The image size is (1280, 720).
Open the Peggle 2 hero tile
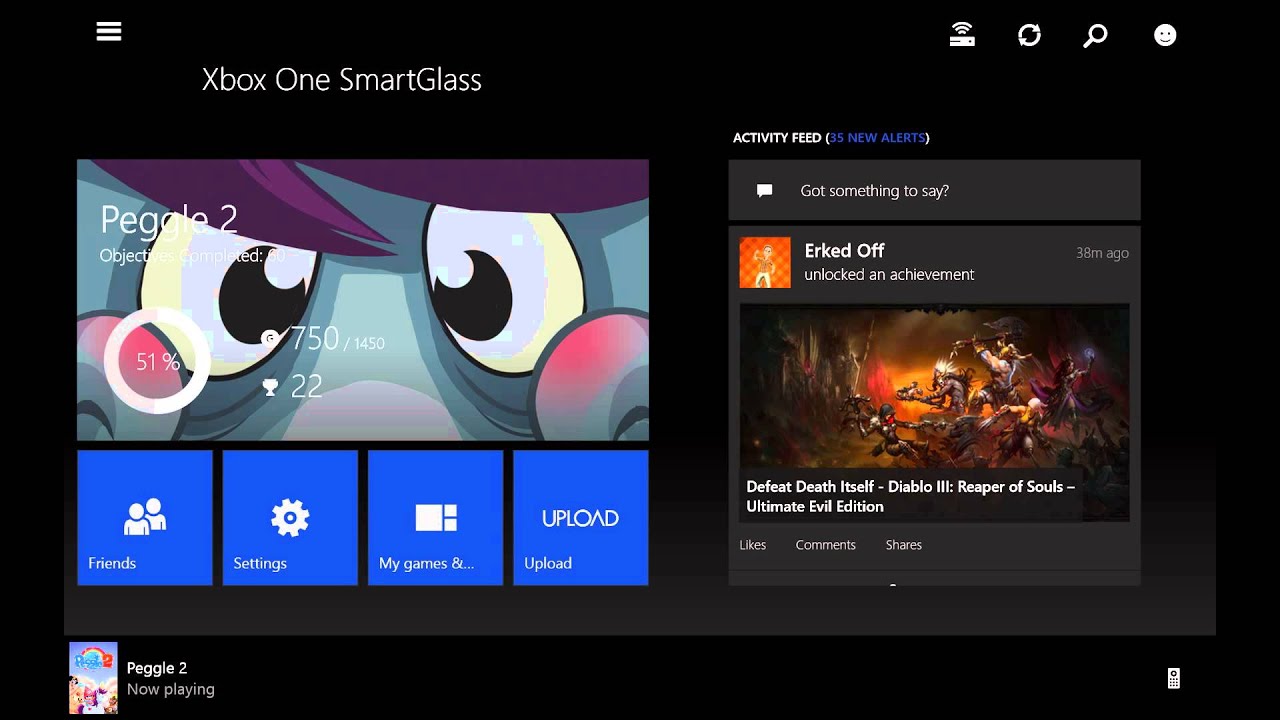(x=363, y=300)
